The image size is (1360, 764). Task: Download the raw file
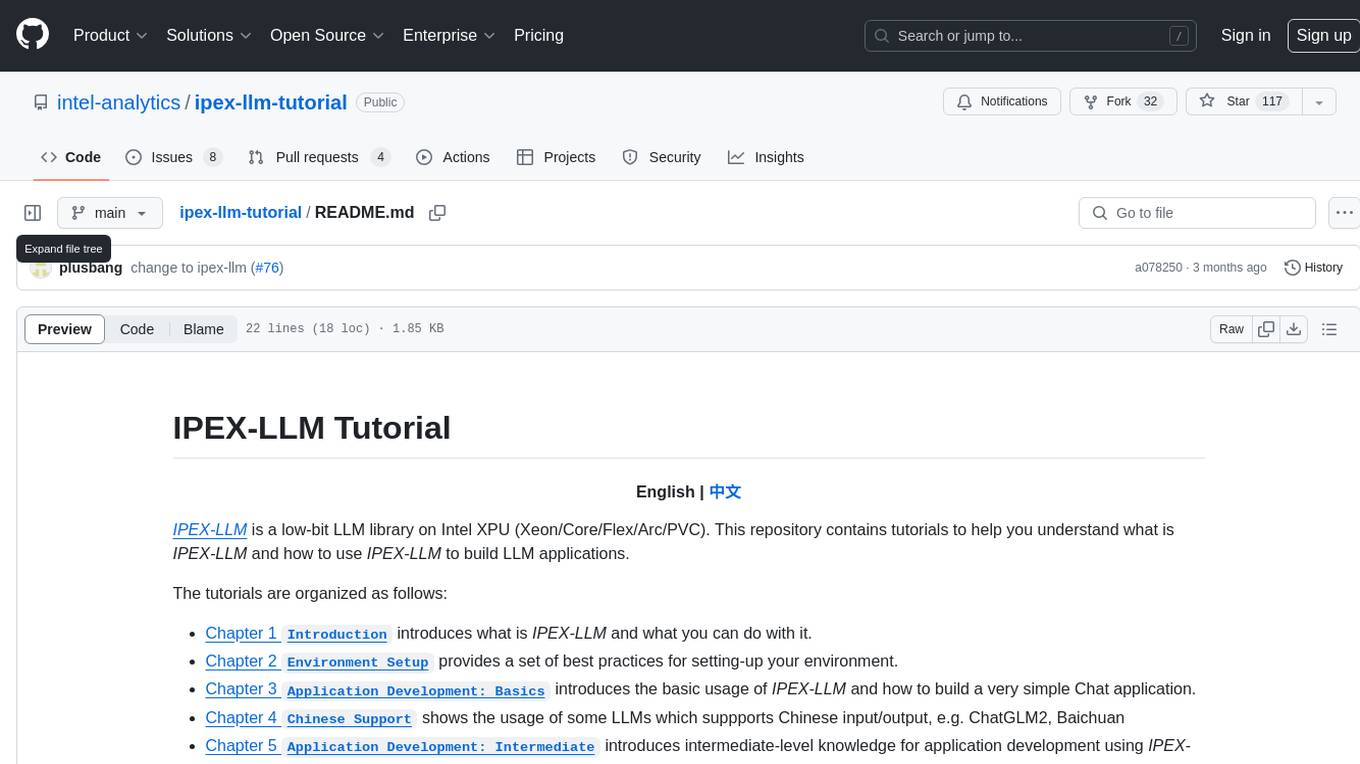pos(1293,329)
